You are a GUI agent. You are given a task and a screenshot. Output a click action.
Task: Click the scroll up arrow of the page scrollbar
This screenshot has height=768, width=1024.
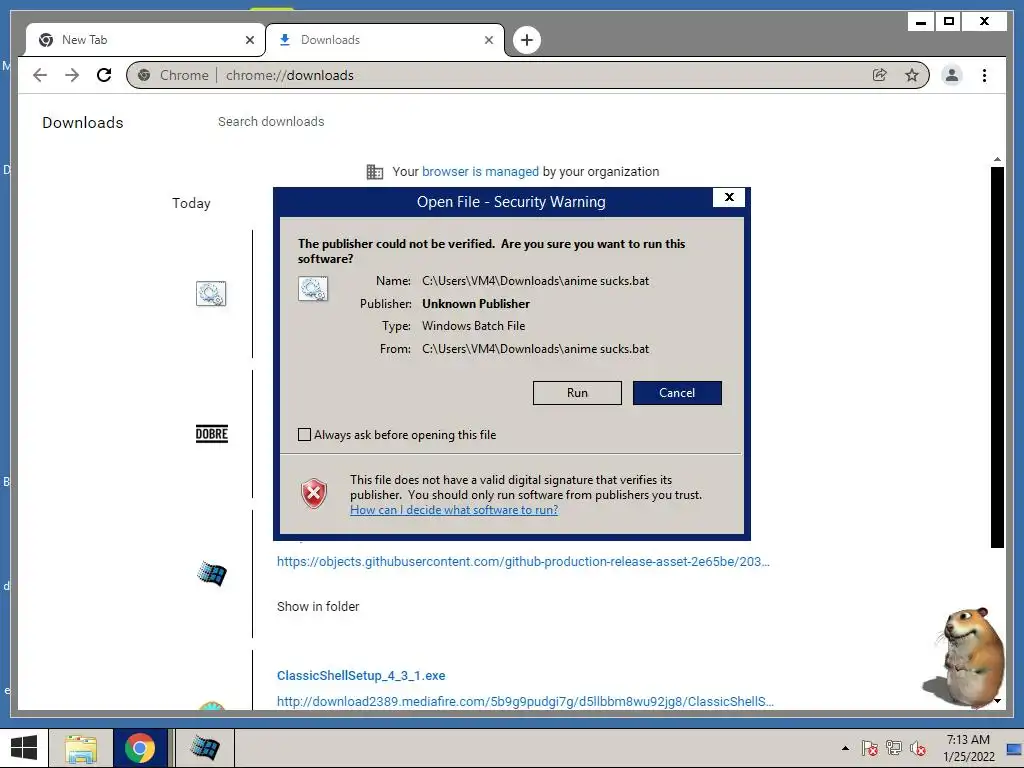(997, 159)
